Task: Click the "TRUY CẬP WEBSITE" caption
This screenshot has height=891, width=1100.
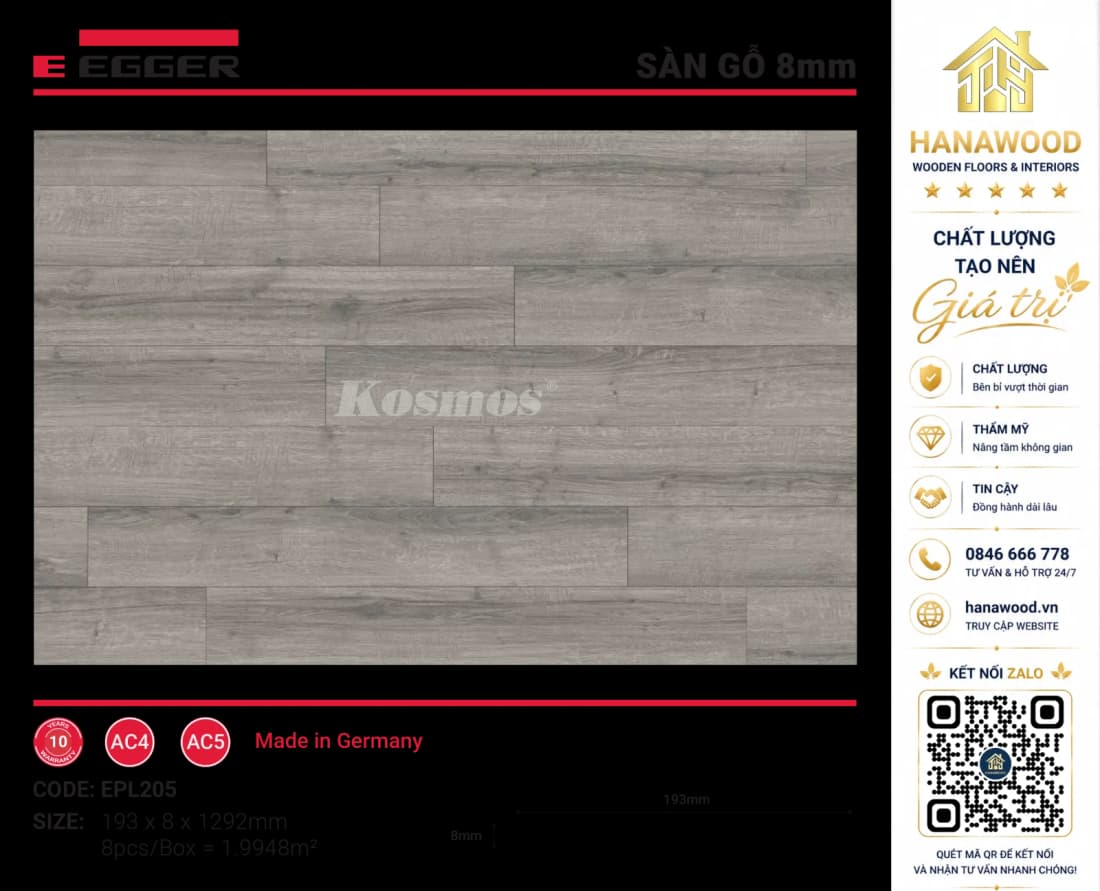Action: tap(1012, 626)
